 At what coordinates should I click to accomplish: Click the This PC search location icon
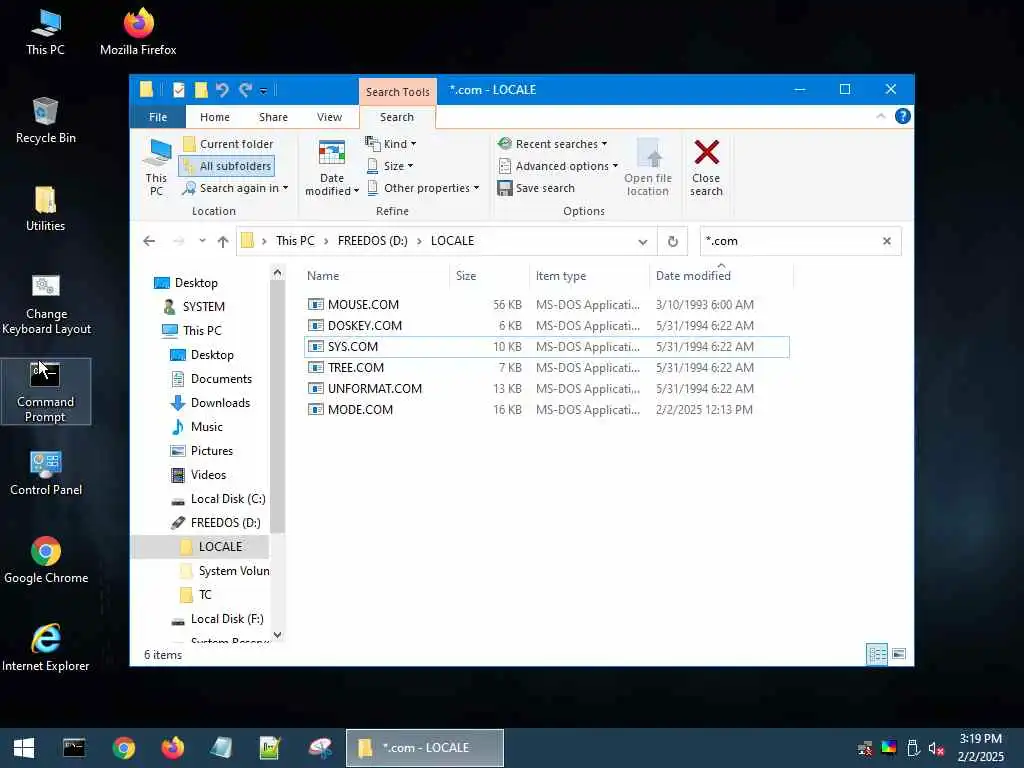click(157, 167)
